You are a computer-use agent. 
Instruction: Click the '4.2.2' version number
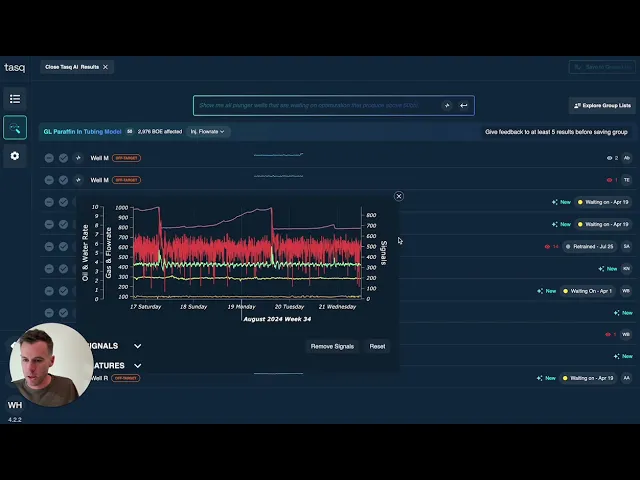pyautogui.click(x=15, y=420)
